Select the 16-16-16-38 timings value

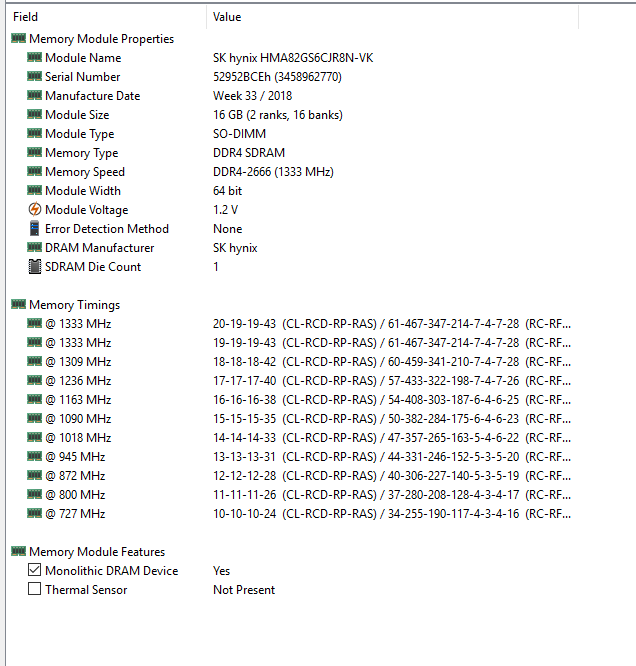click(392, 400)
